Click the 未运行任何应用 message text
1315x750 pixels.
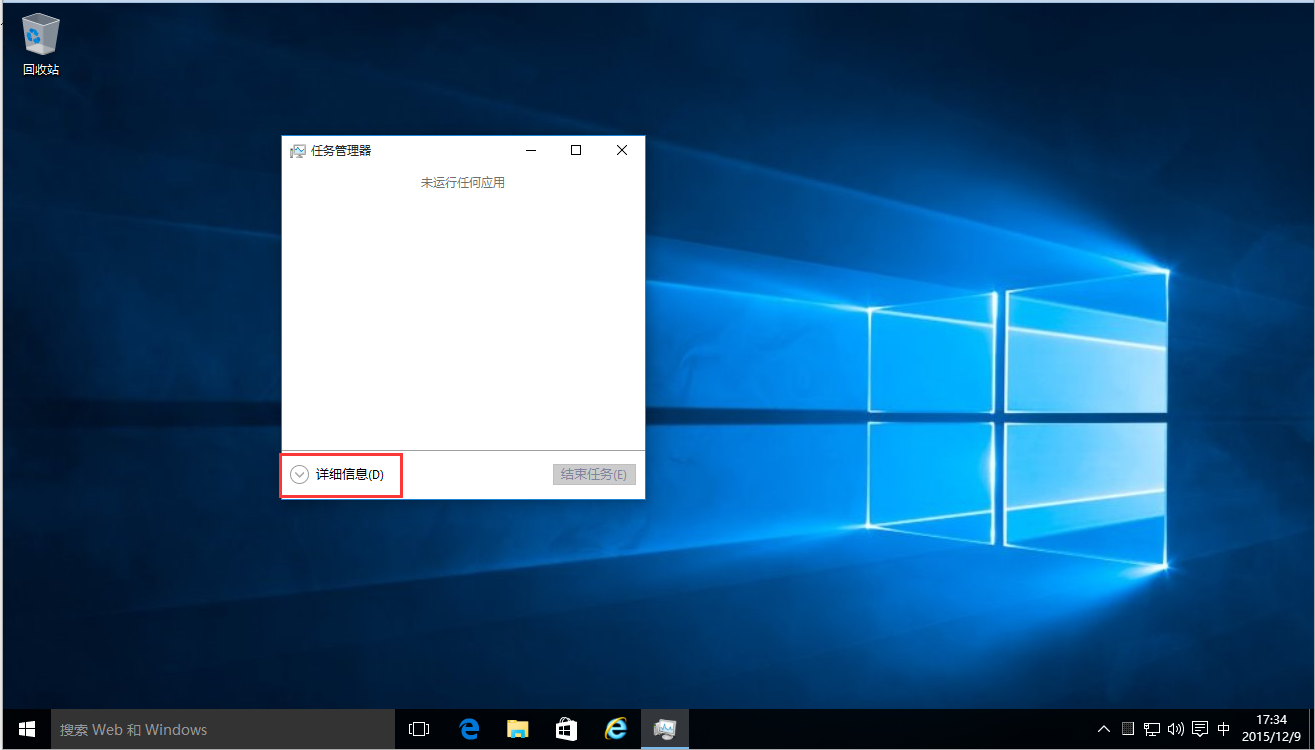pyautogui.click(x=462, y=183)
